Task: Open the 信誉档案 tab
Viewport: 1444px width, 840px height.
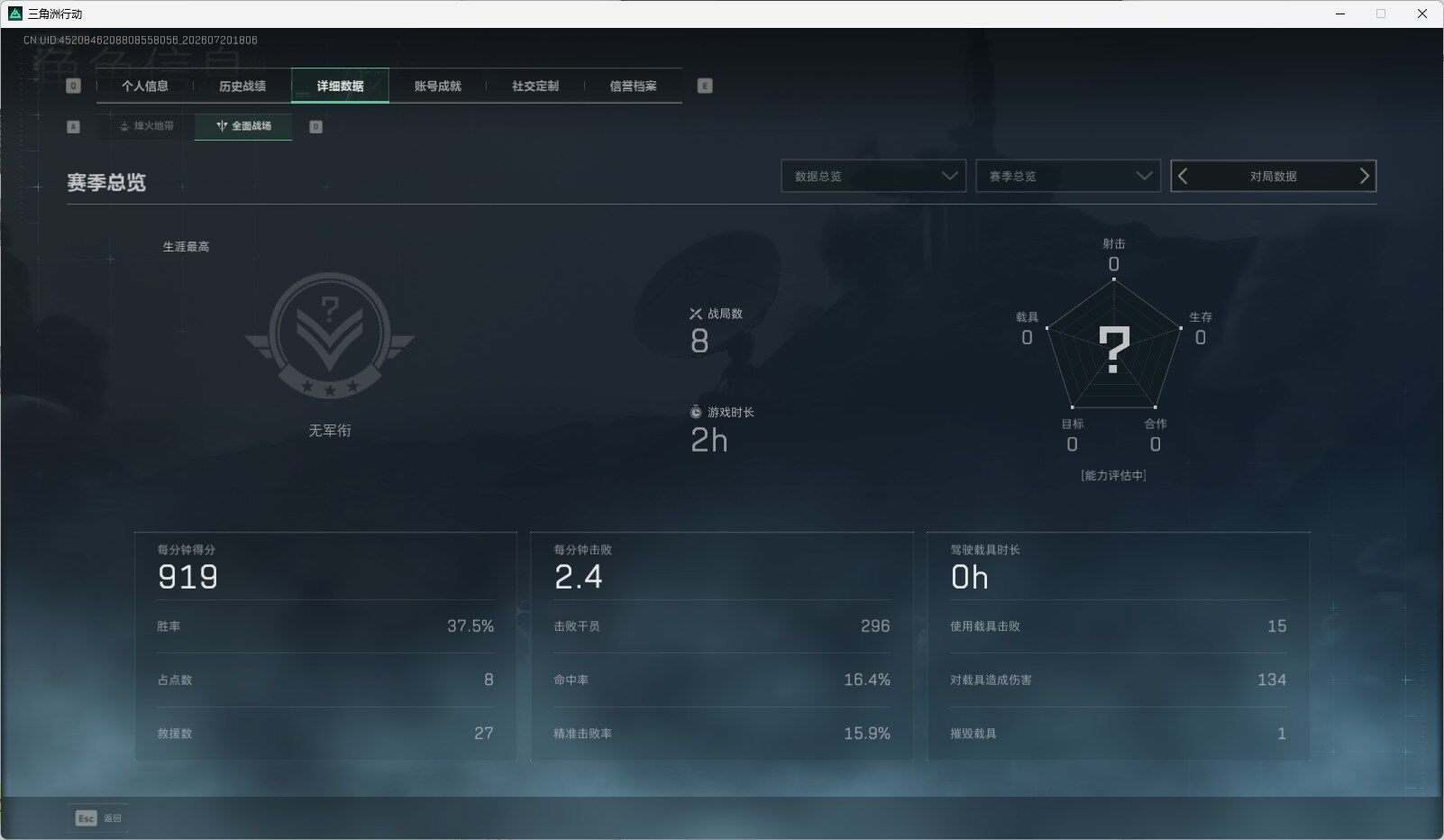Action: click(x=633, y=86)
